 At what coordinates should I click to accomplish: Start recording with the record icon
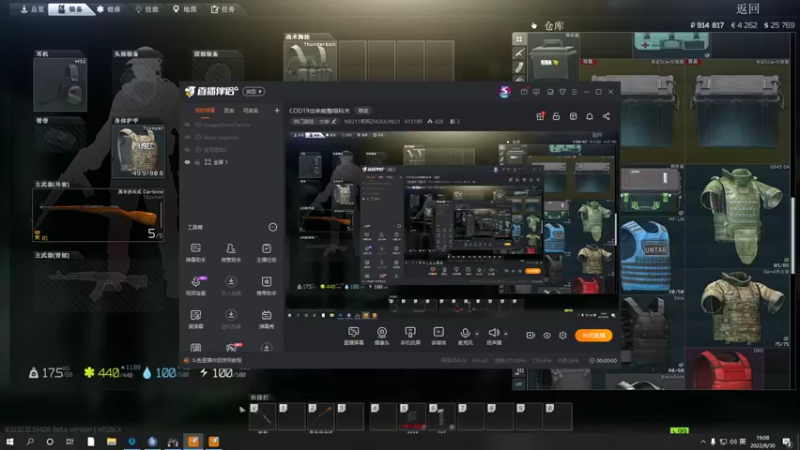tap(531, 335)
